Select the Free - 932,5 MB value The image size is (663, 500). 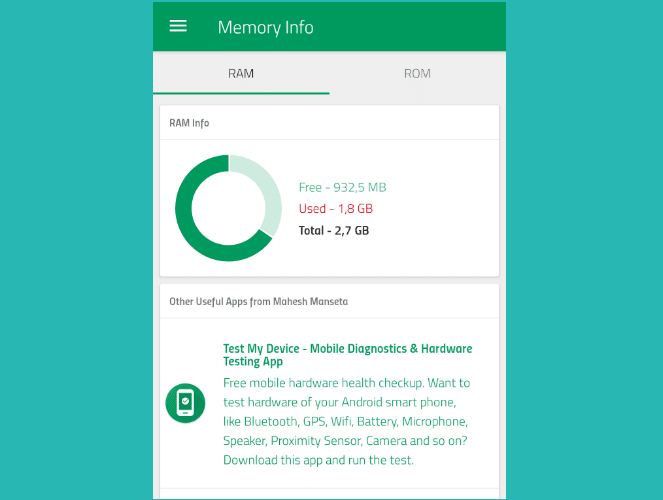[342, 187]
